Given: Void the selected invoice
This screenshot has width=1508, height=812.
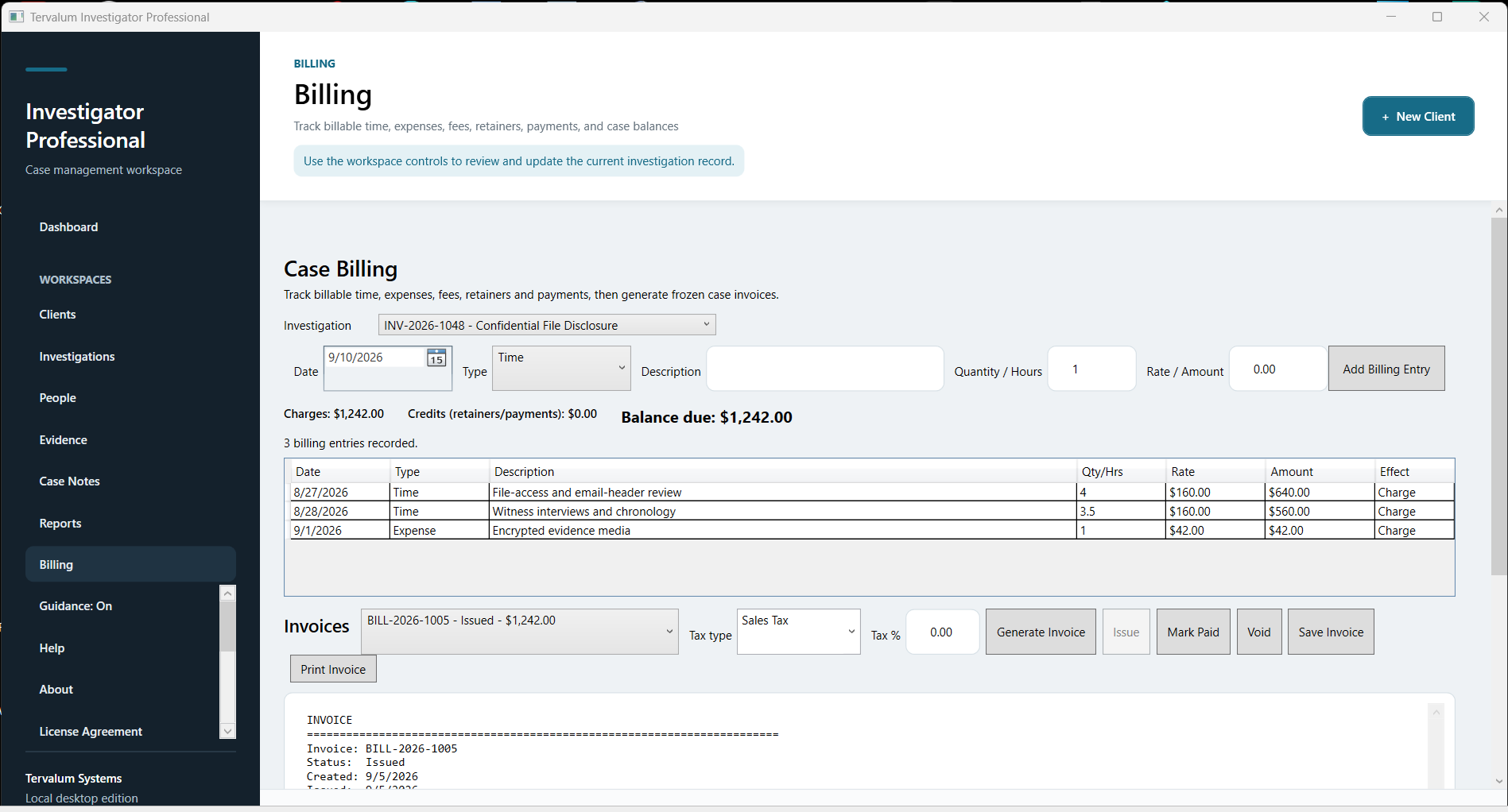Looking at the screenshot, I should pyautogui.click(x=1259, y=632).
